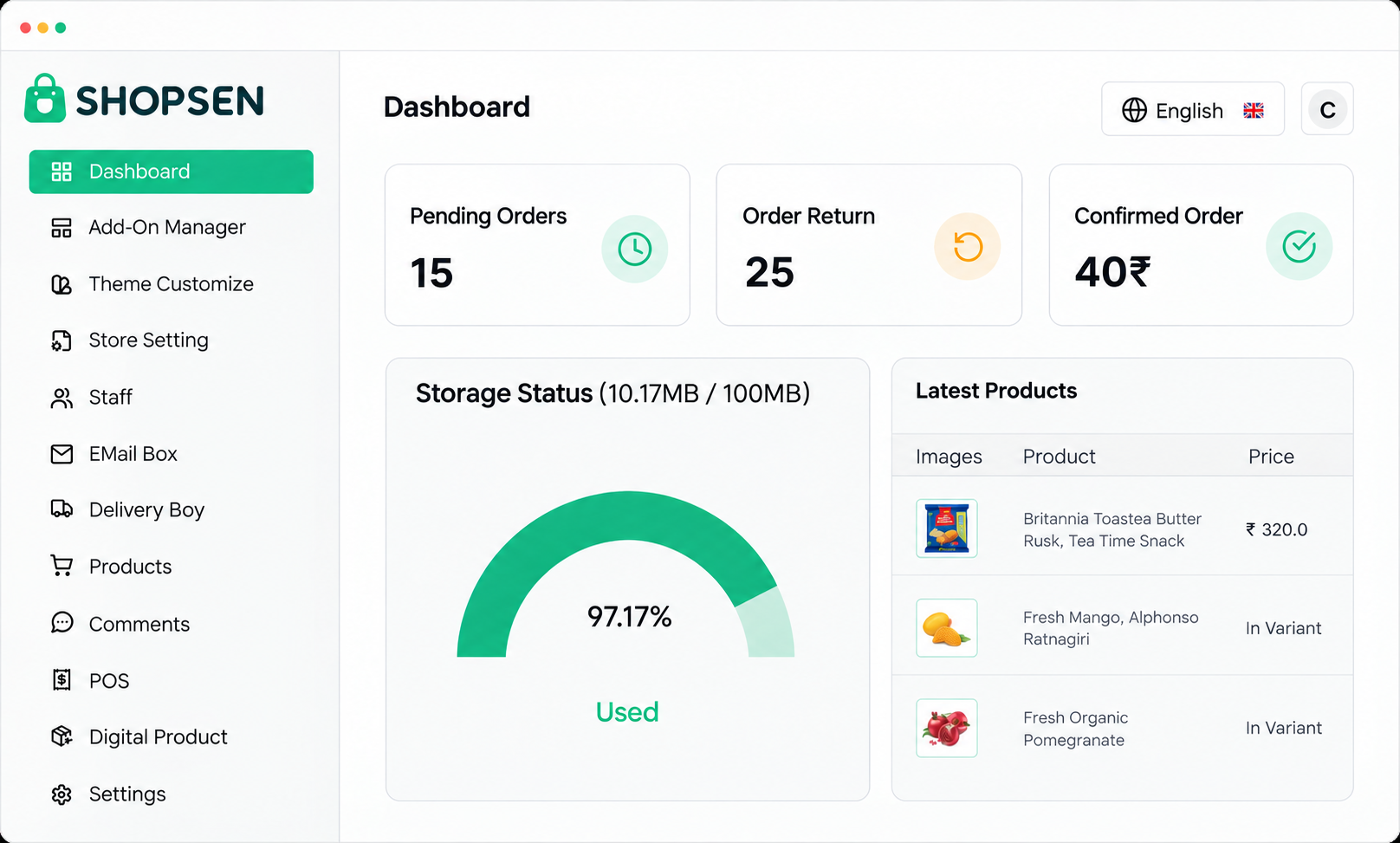Click the EMail Box envelope icon
Viewport: 1400px width, 843px height.
(62, 454)
